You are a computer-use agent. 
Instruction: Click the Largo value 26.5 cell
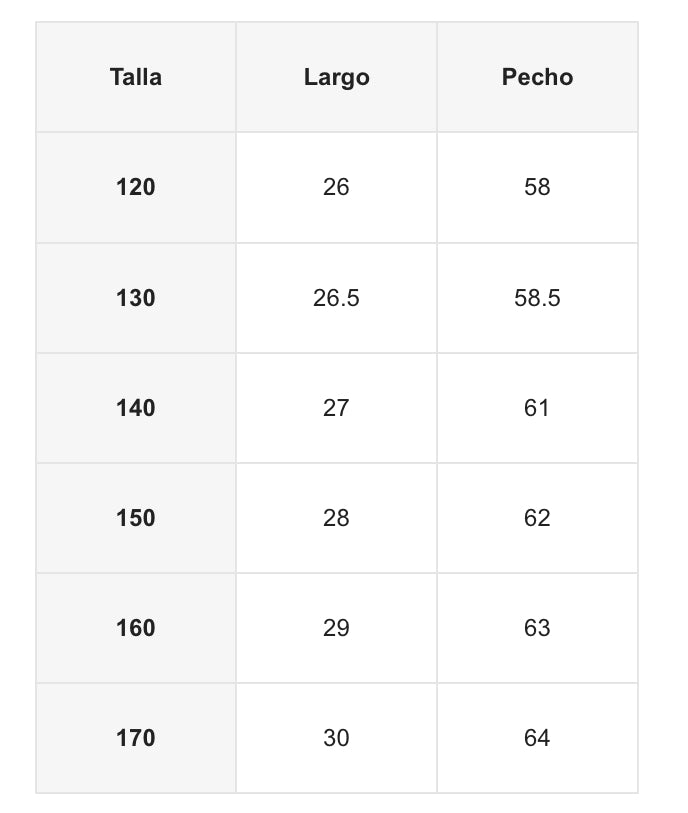[x=336, y=298]
